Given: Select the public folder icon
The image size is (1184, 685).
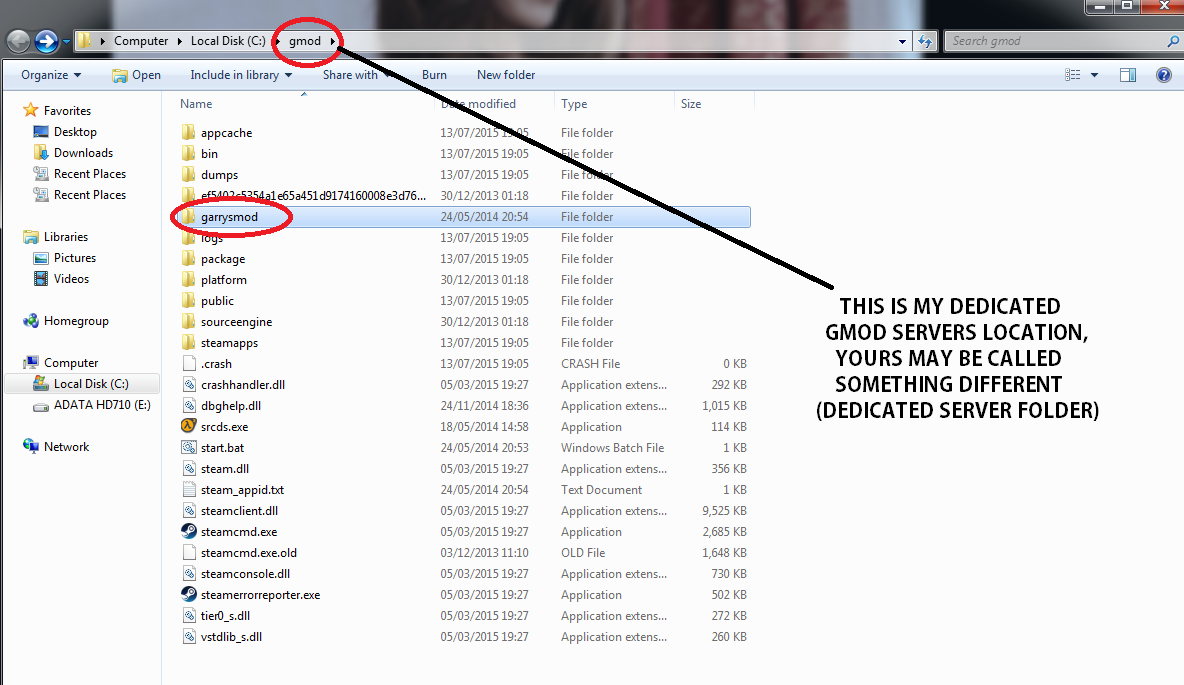Looking at the screenshot, I should point(189,301).
